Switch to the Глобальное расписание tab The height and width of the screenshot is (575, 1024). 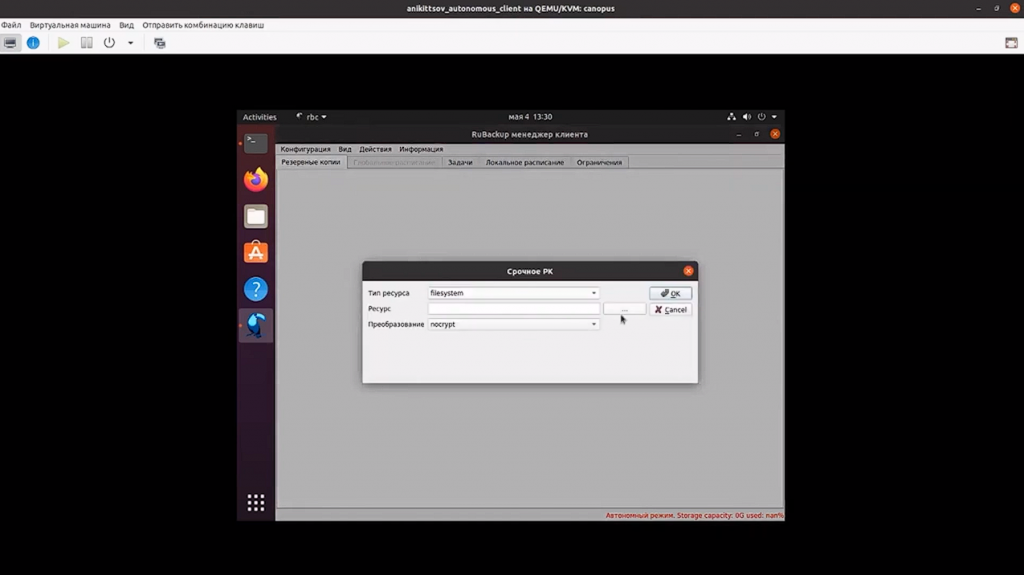tap(394, 162)
